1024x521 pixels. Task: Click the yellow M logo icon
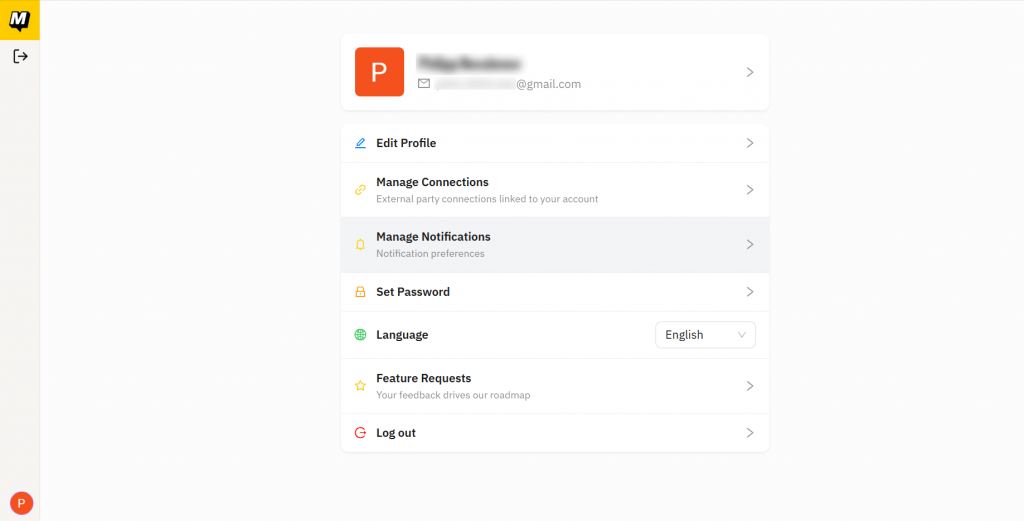coord(20,20)
